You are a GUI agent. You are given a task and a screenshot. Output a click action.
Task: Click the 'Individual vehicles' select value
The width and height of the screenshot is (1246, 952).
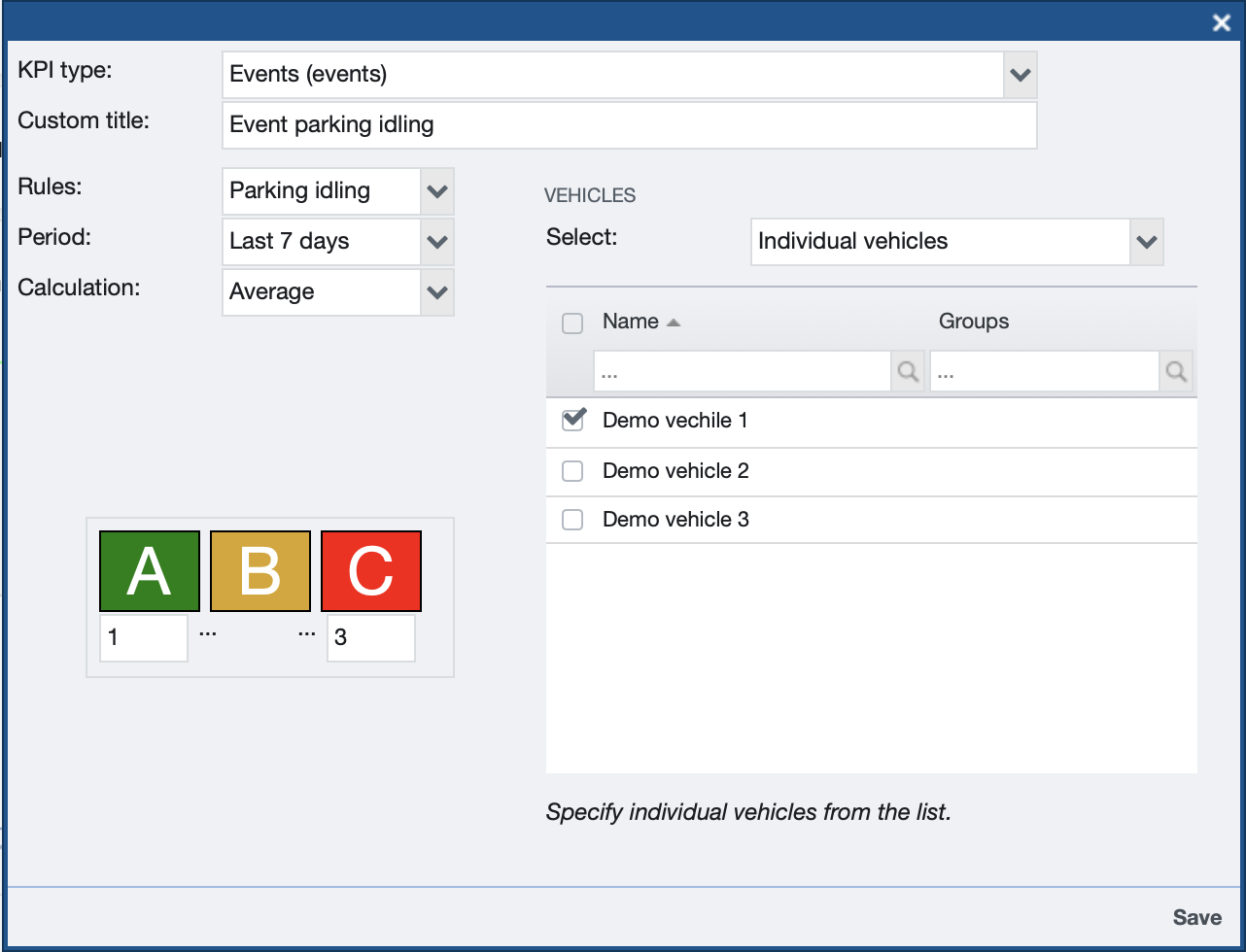tap(941, 242)
